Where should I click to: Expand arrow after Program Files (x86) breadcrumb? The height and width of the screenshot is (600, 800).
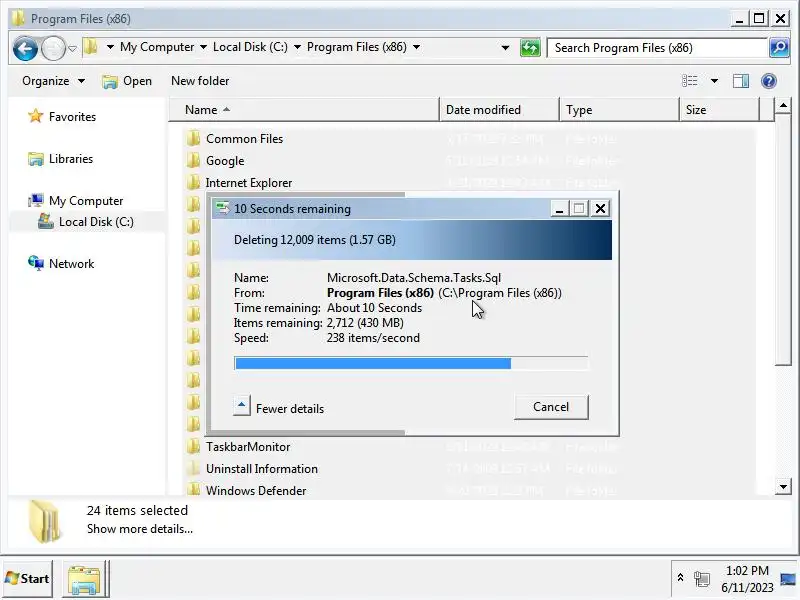(x=416, y=47)
